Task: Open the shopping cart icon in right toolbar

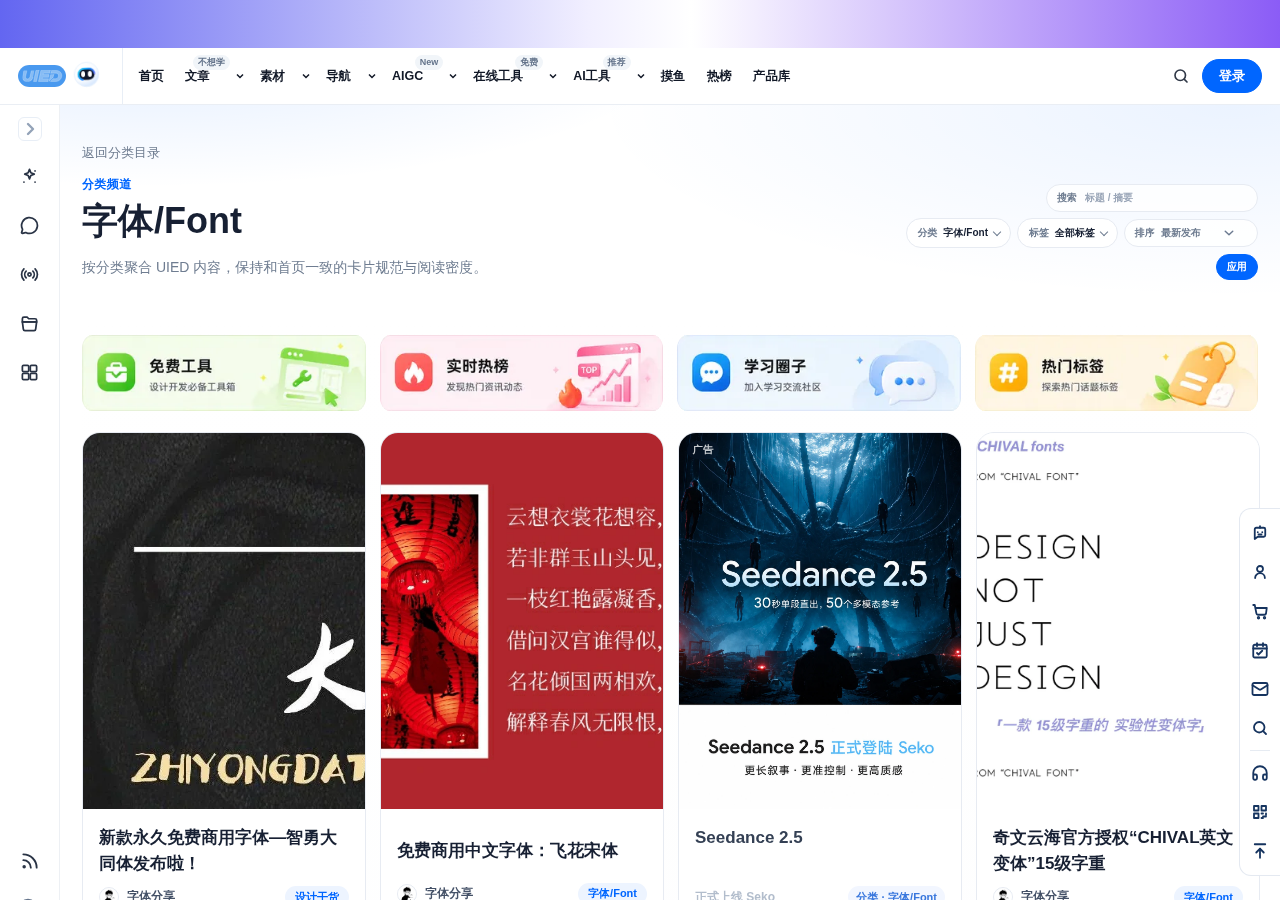Action: (1260, 611)
